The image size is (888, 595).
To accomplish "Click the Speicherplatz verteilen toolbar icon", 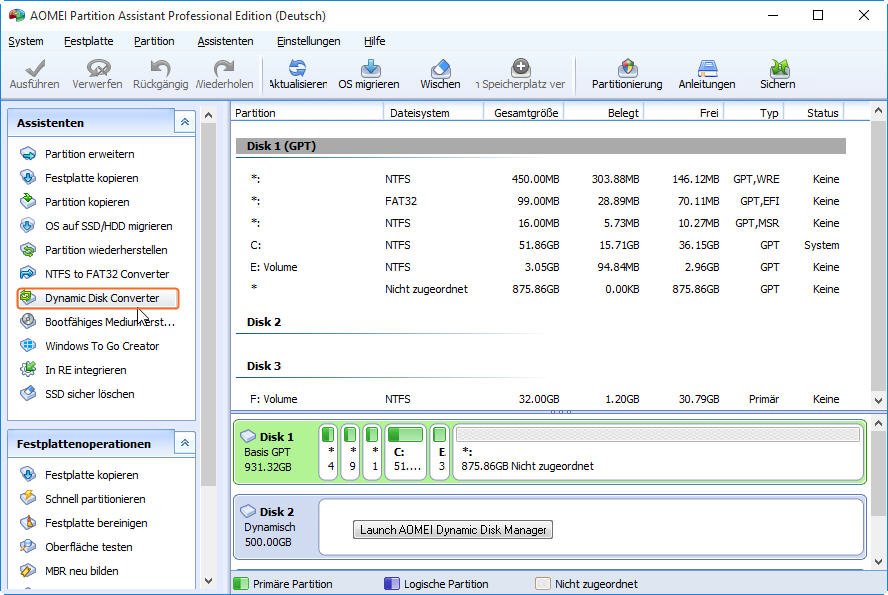I will [520, 69].
